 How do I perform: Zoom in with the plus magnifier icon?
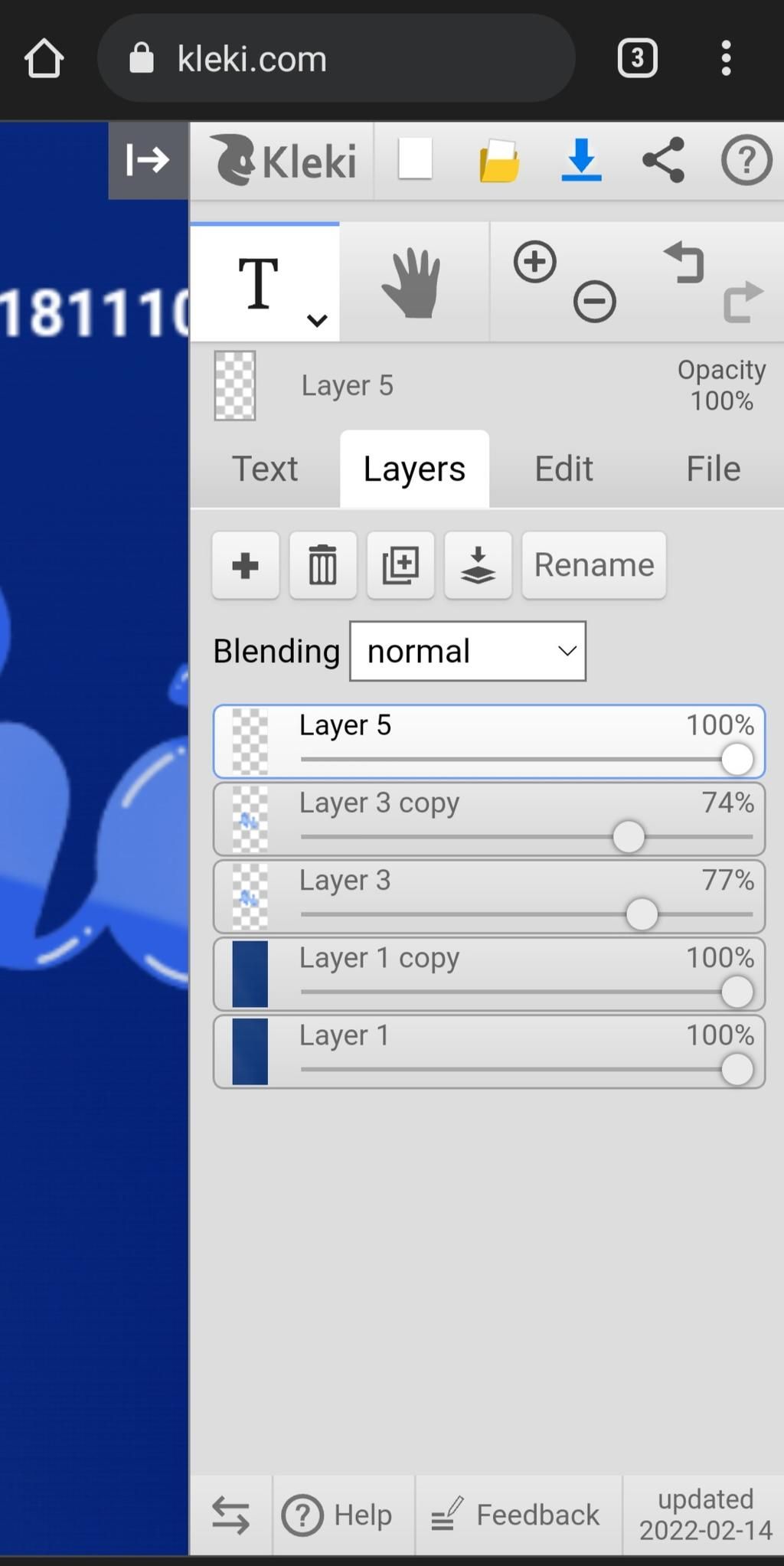click(534, 262)
